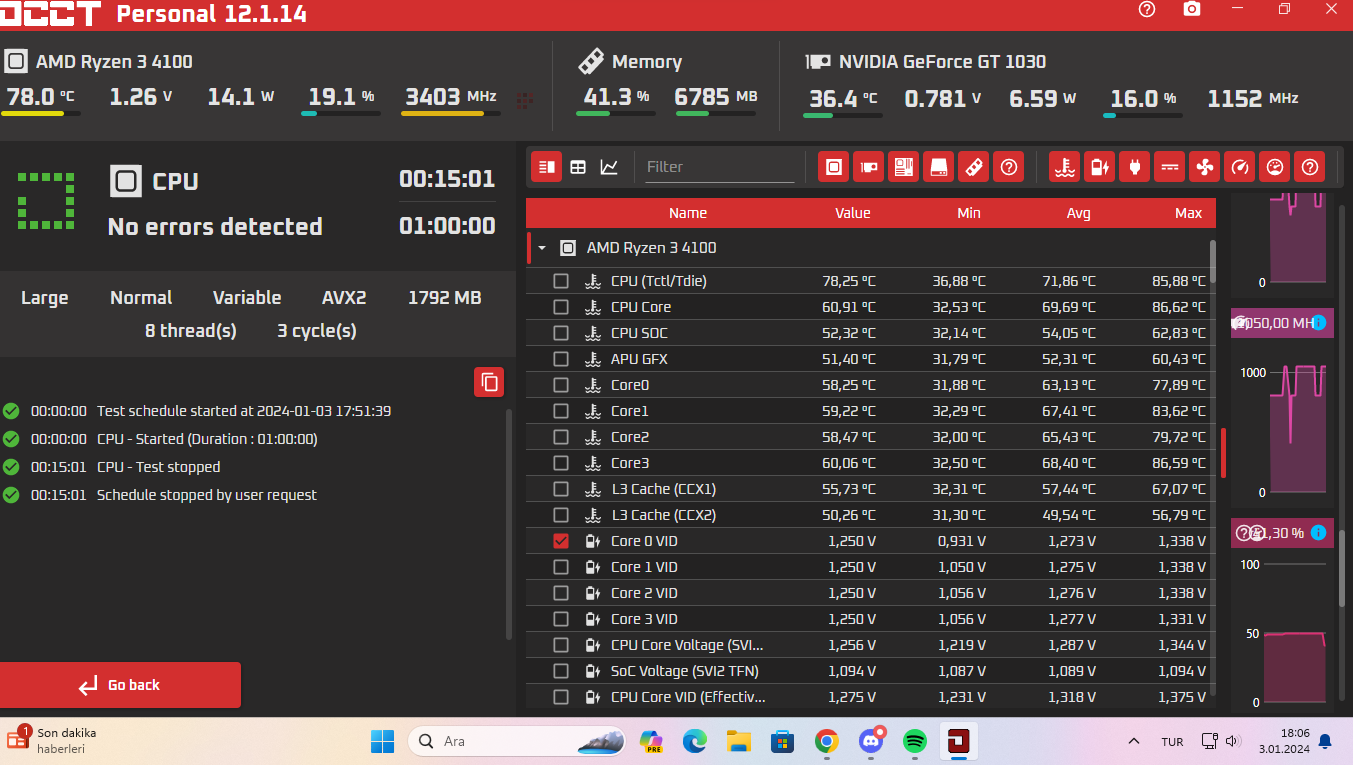Switch to the table-only view icon
The height and width of the screenshot is (765, 1353).
pos(578,167)
